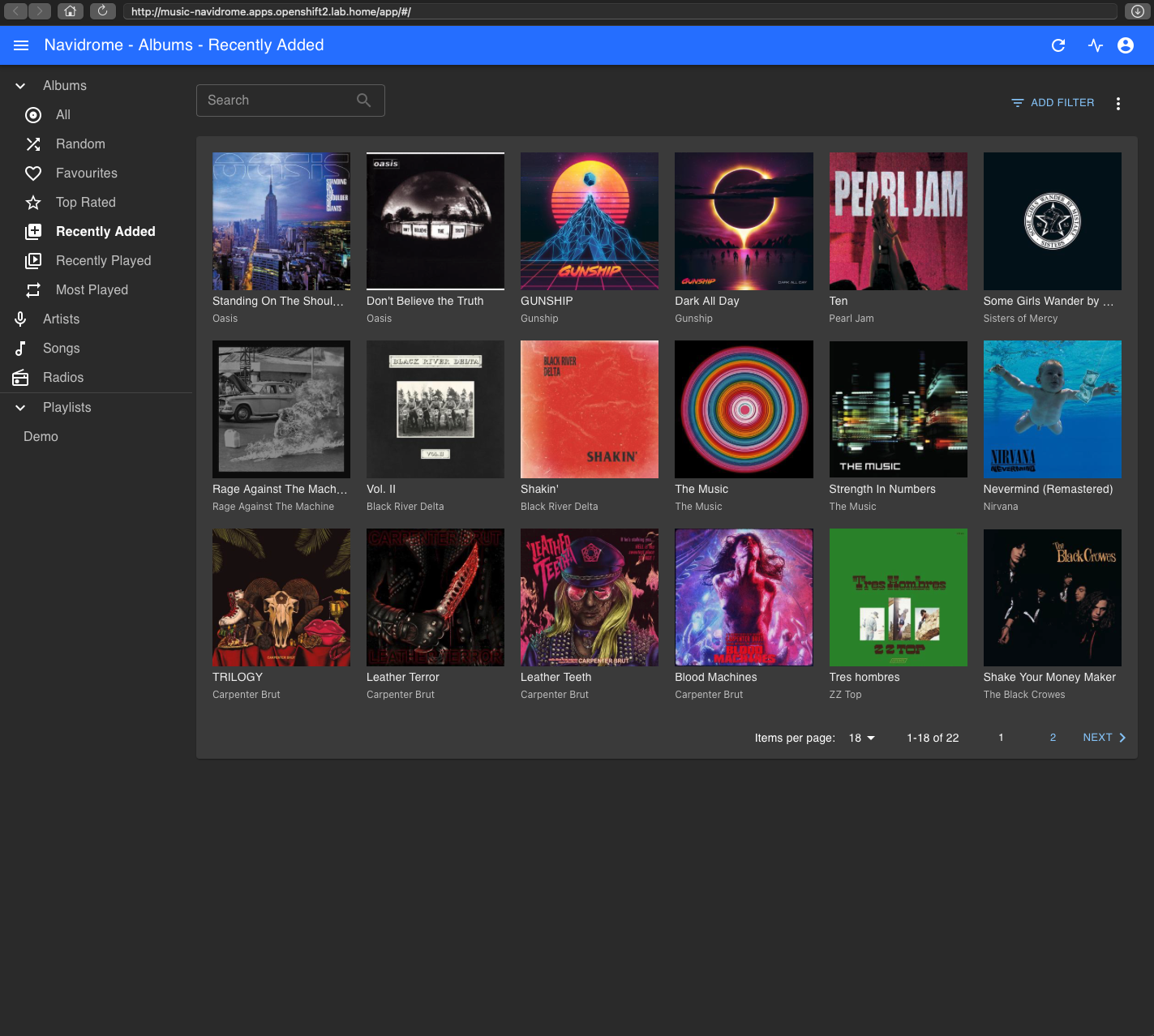The image size is (1154, 1036).
Task: Select Random albums menu item
Action: tap(96, 144)
